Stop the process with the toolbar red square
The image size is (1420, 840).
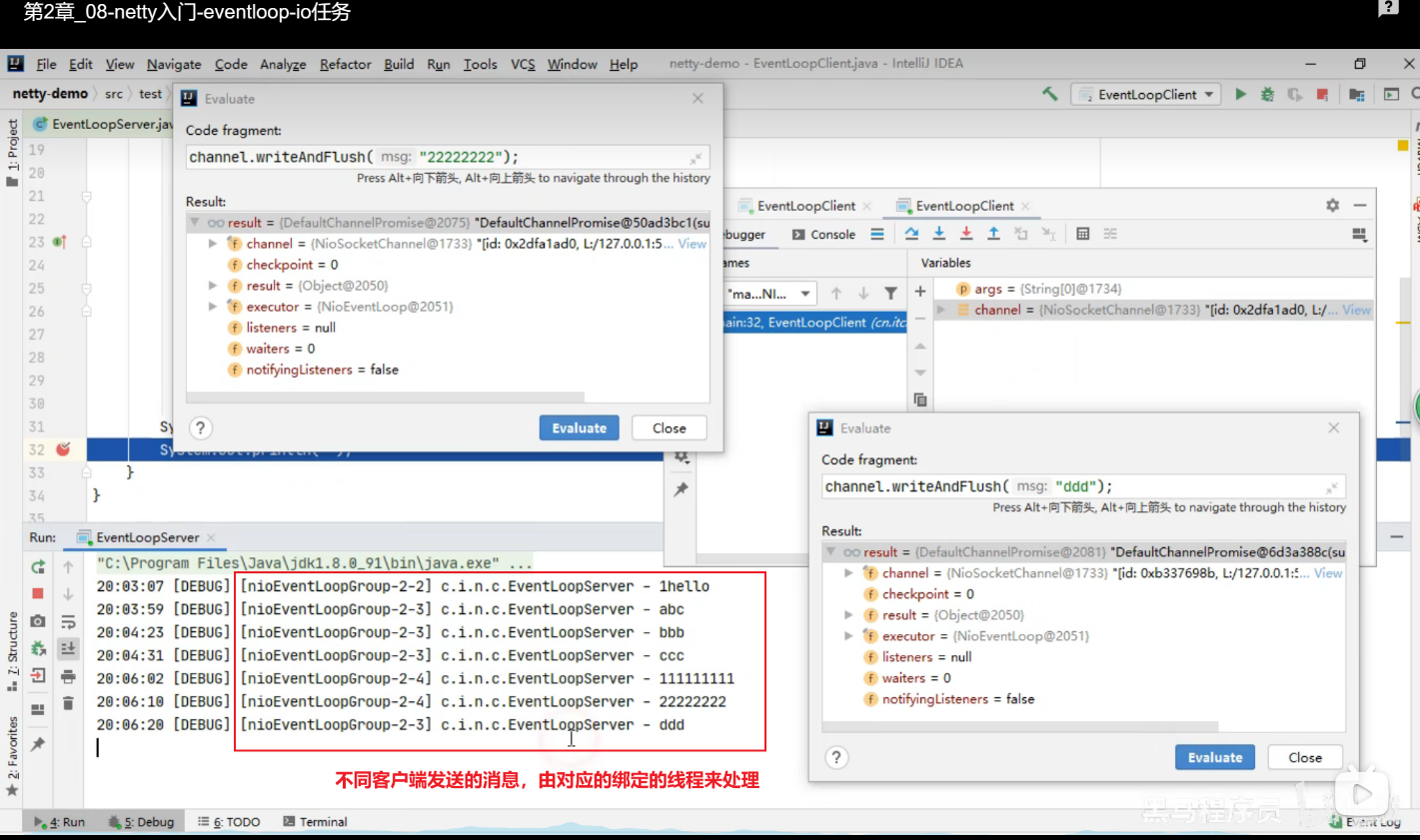(x=1322, y=94)
